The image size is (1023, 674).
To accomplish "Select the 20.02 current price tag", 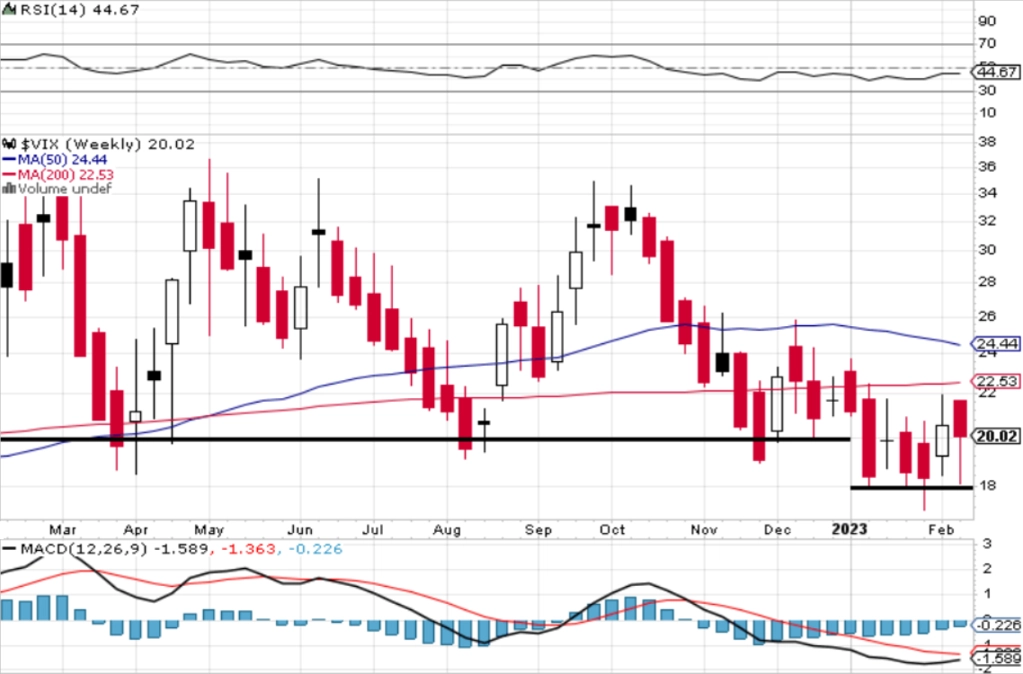I will pyautogui.click(x=995, y=436).
